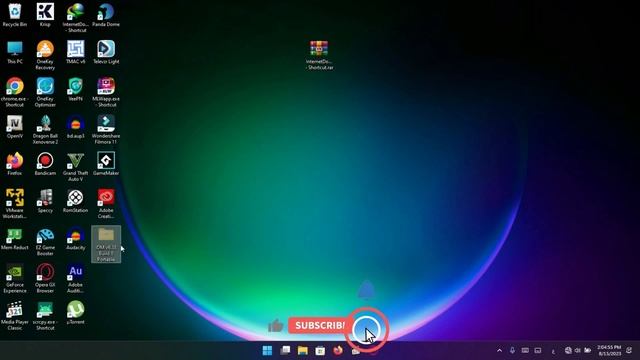The height and width of the screenshot is (360, 640).
Task: Open Task View from the taskbar
Action: coord(285,350)
